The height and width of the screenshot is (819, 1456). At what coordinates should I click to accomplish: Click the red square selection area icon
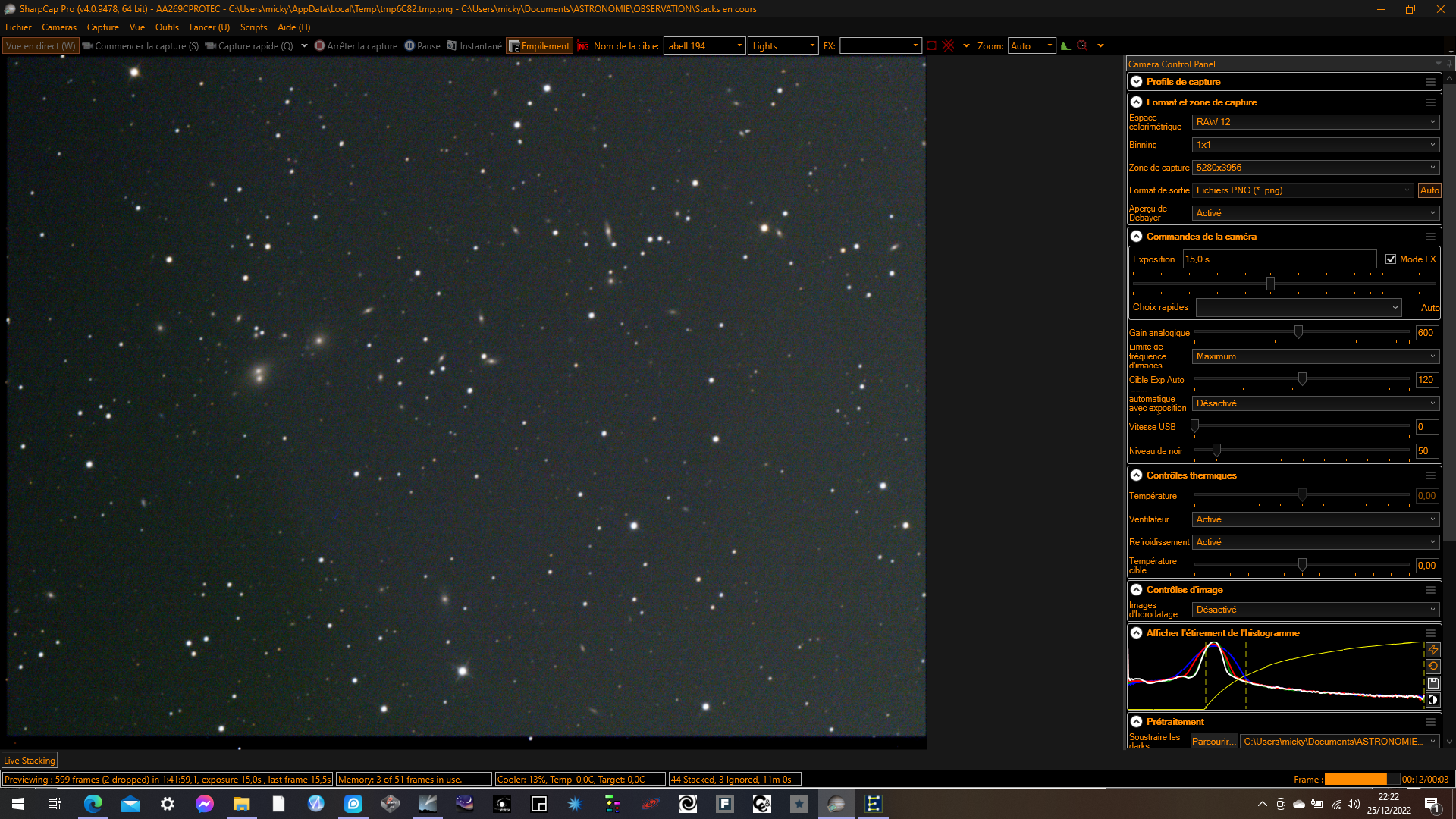(931, 46)
